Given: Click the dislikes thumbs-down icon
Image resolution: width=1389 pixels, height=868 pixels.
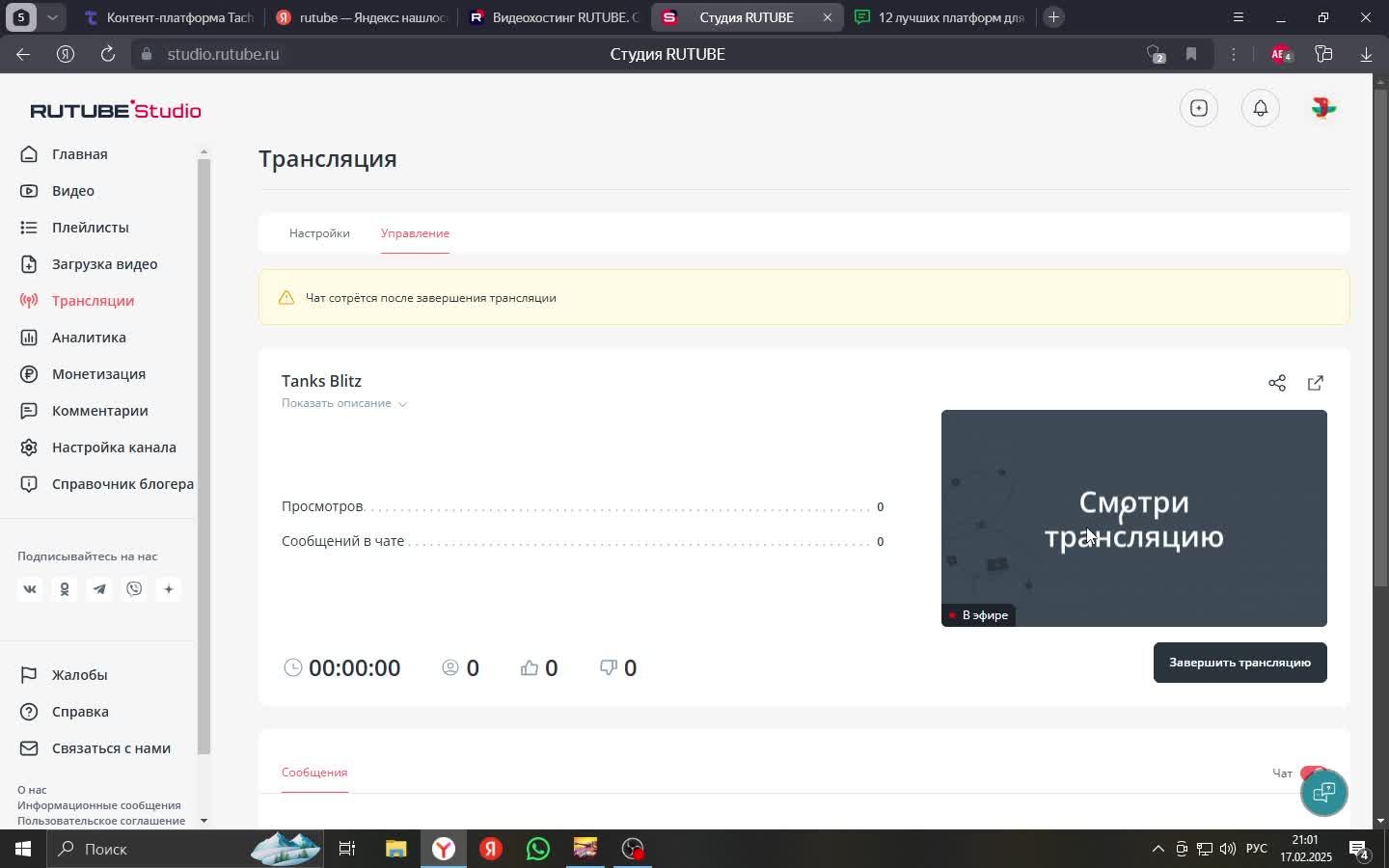Looking at the screenshot, I should (x=609, y=667).
